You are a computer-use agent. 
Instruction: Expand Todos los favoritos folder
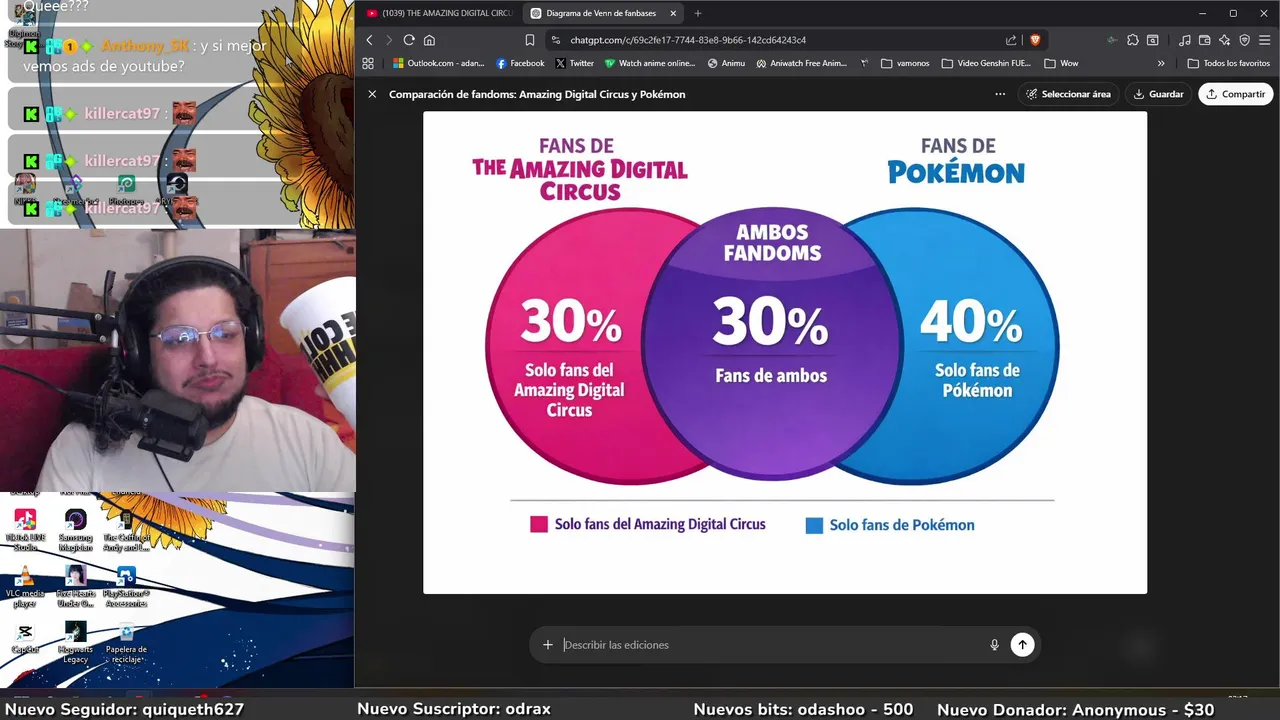tap(1228, 63)
